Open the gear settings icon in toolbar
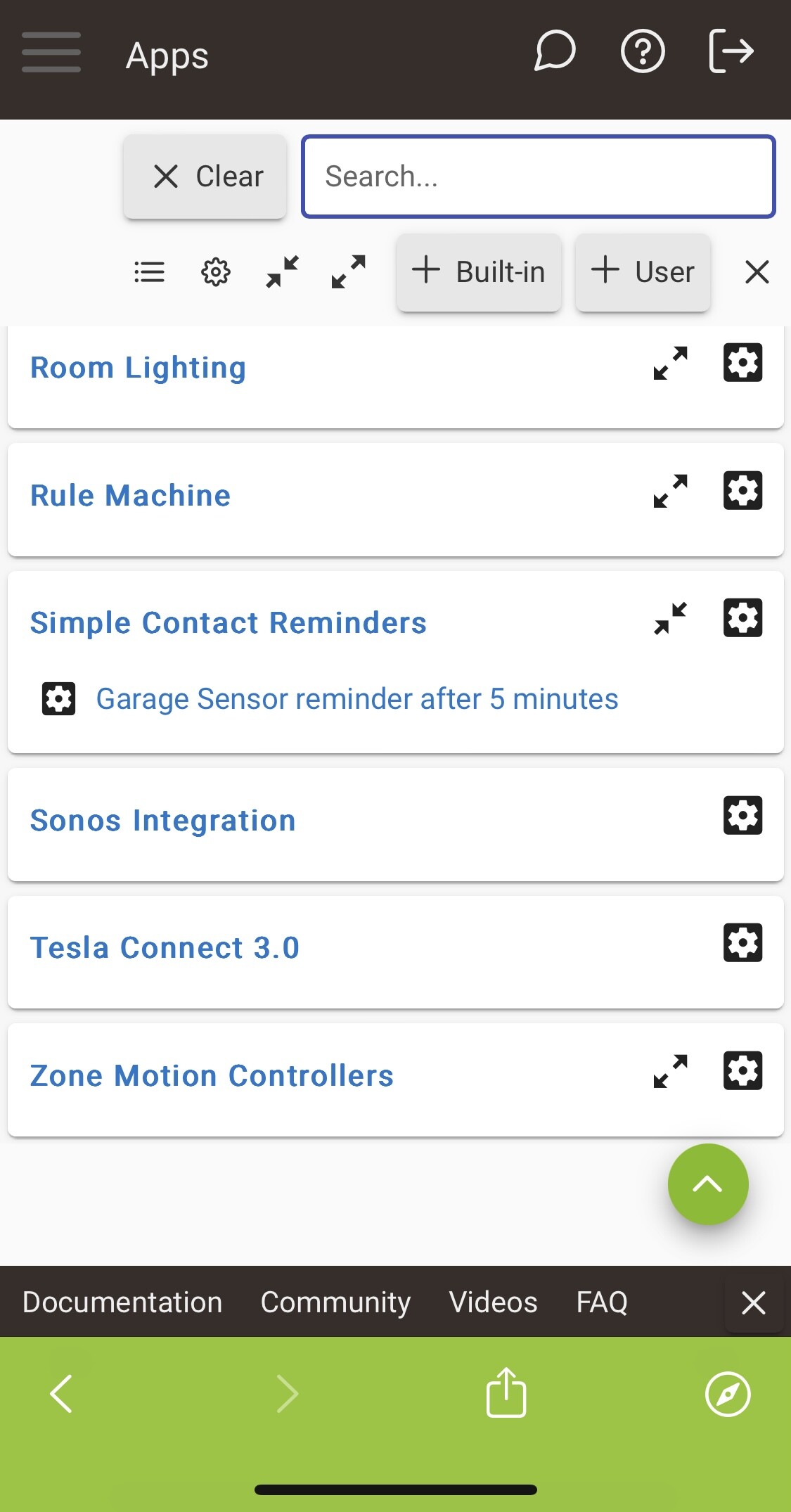 [216, 272]
